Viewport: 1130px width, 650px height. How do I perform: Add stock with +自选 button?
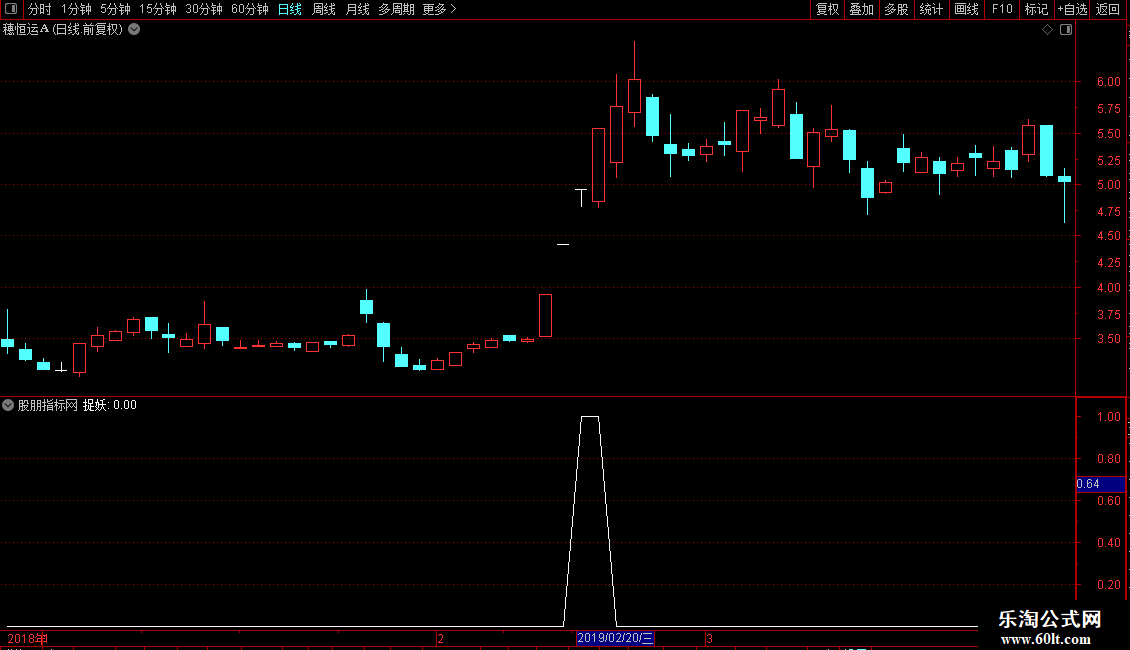click(x=1072, y=9)
